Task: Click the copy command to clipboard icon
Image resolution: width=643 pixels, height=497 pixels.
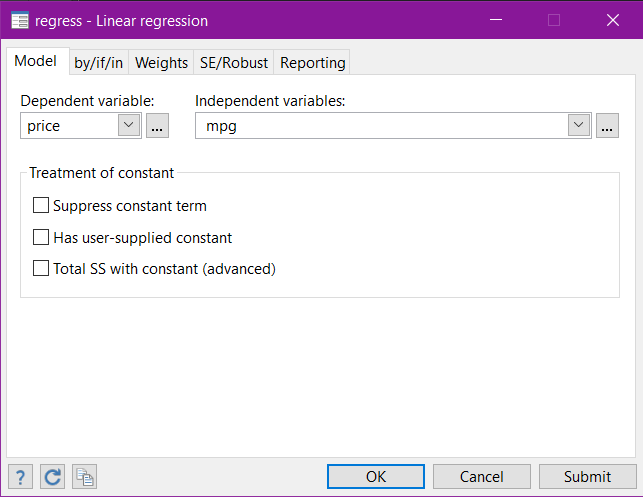Action: click(84, 477)
